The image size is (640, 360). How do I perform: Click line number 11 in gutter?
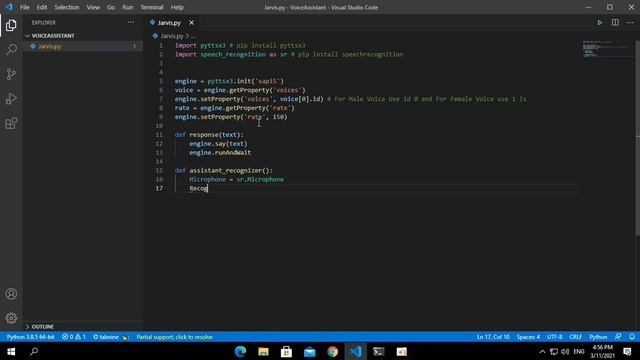[x=159, y=135]
